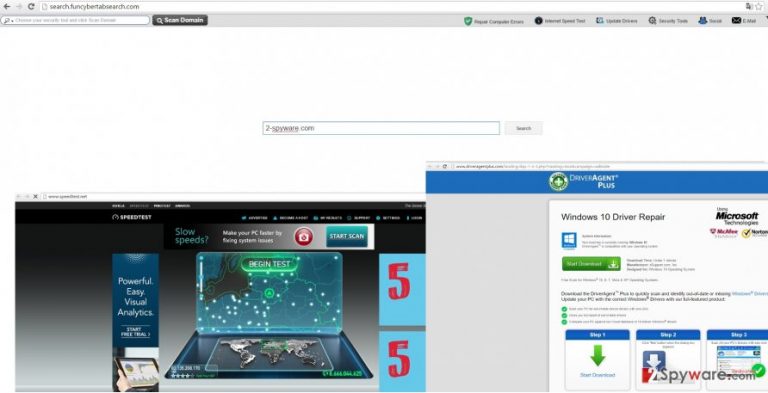Viewport: 768px width, 393px height.
Task: Open Become a Host in Speedtest menu
Action: point(290,218)
